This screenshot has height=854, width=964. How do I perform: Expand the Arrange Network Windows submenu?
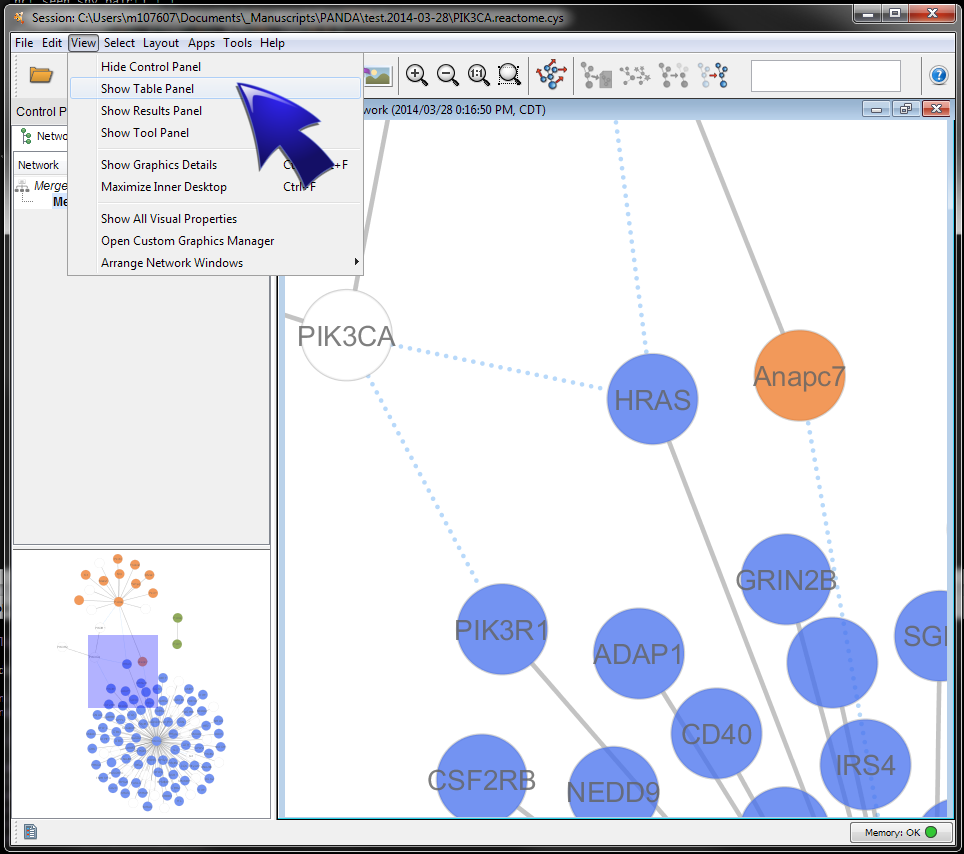[172, 263]
